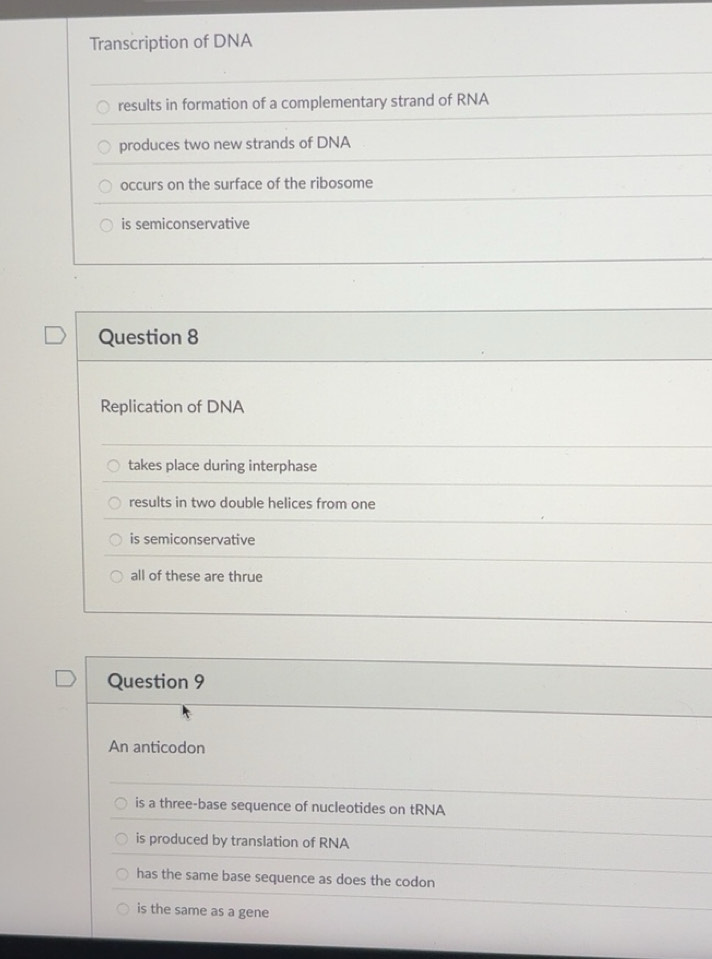Click the Question 8 heading
Screen dimensions: 712x959
(x=148, y=337)
